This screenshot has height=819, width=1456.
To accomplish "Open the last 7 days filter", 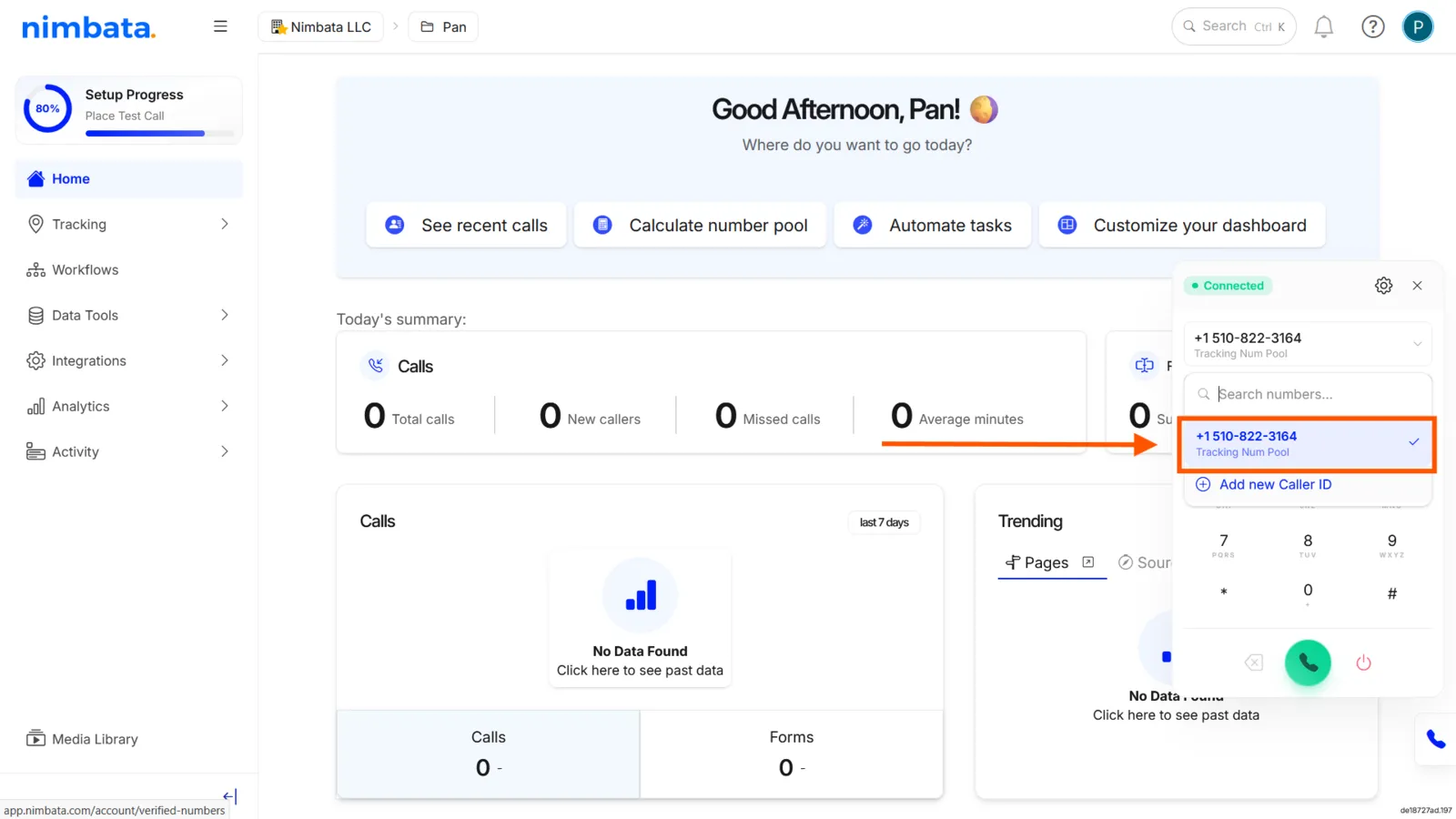I will coord(884,522).
